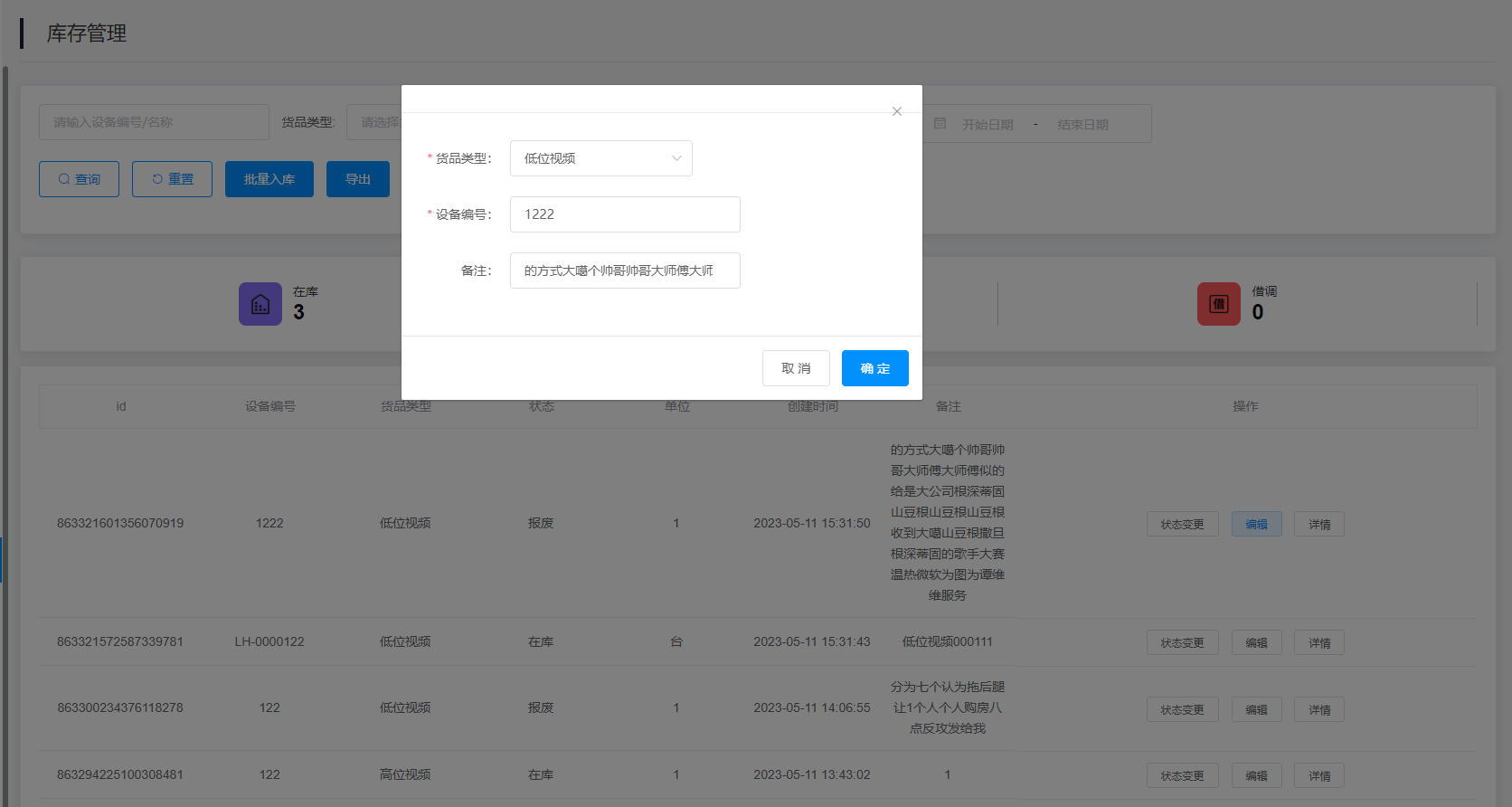Click the dropdown chevron arrow beside 低位视频
This screenshot has height=807, width=1512.
(676, 158)
